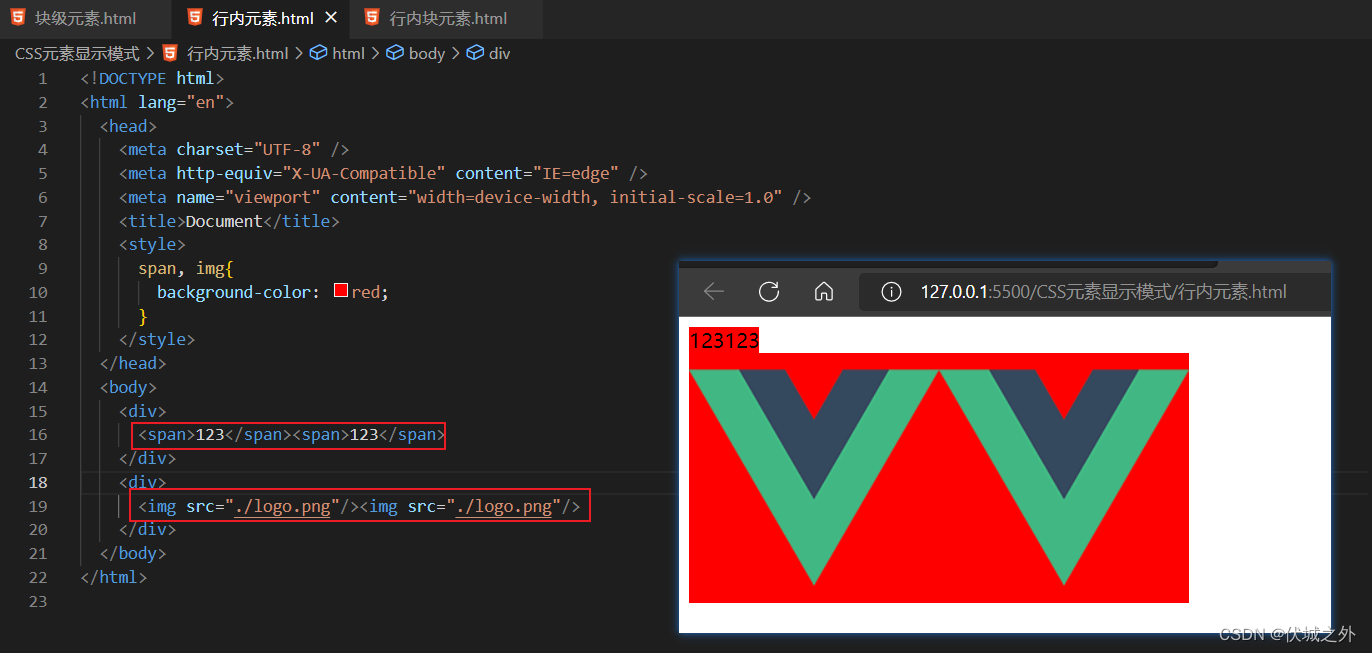Image resolution: width=1372 pixels, height=653 pixels.
Task: Open the red color swatch picker
Action: (x=340, y=291)
